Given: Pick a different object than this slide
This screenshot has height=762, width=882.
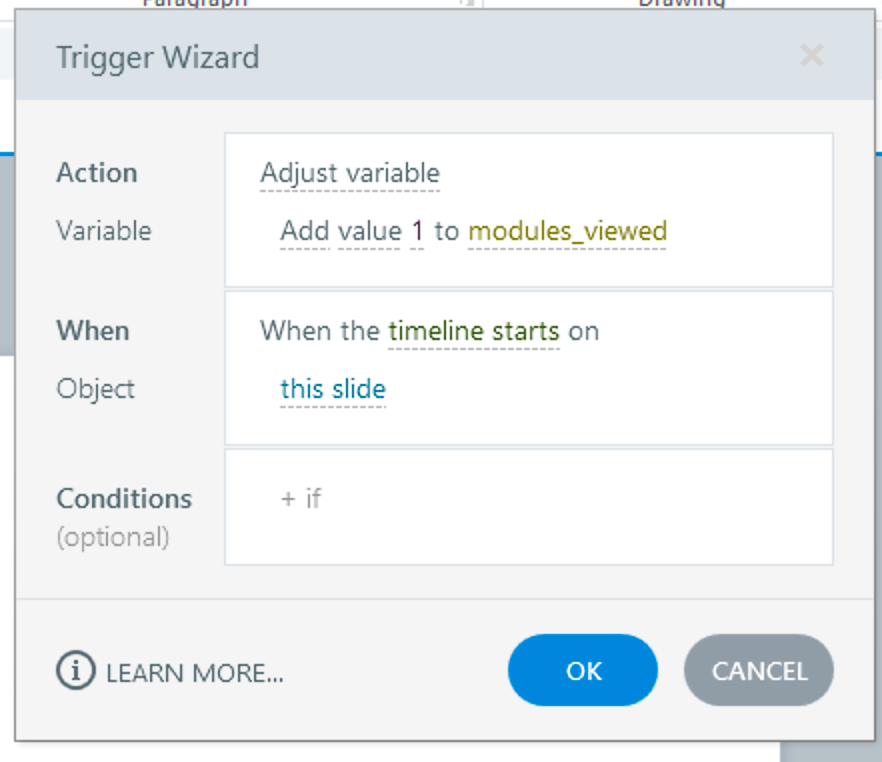Looking at the screenshot, I should click(x=333, y=389).
